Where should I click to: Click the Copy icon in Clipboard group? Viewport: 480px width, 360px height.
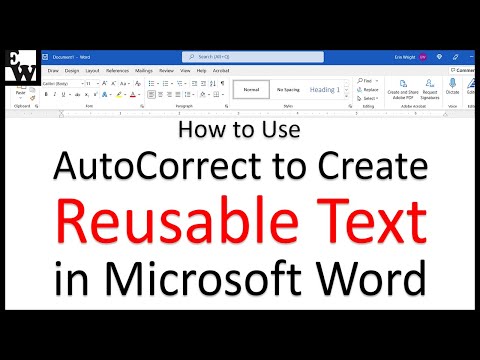pos(32,90)
